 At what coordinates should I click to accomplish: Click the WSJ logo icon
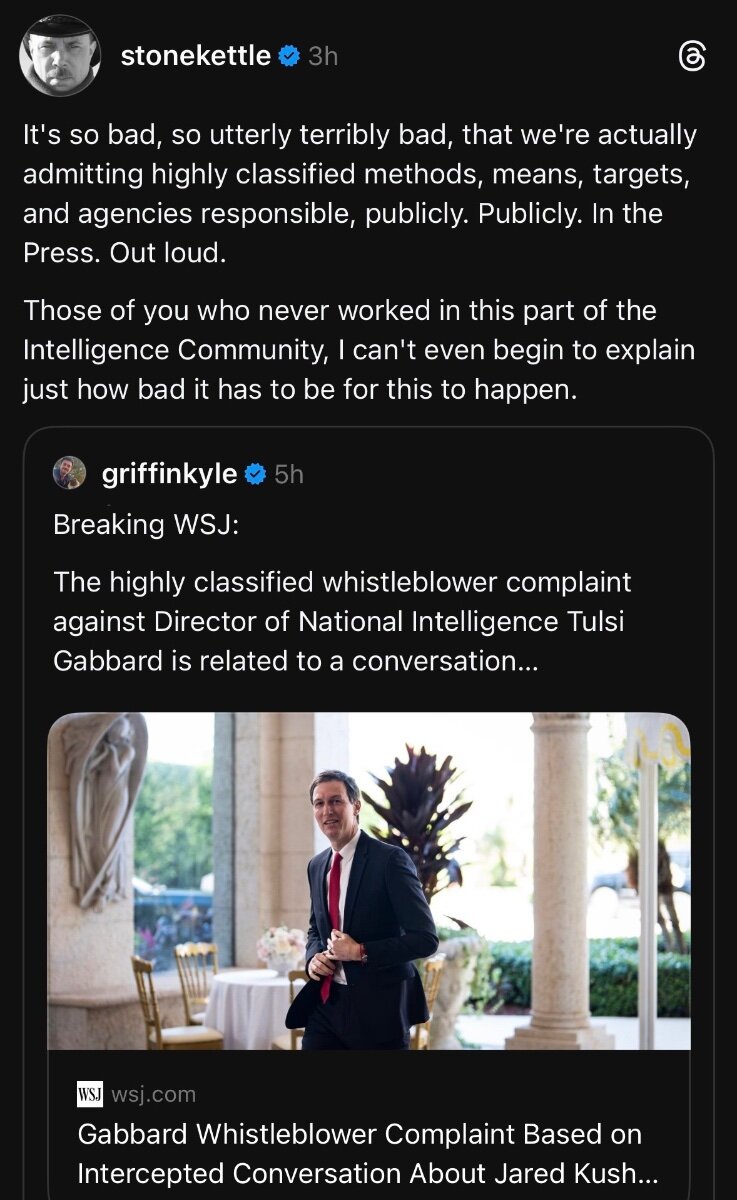pyautogui.click(x=90, y=1094)
